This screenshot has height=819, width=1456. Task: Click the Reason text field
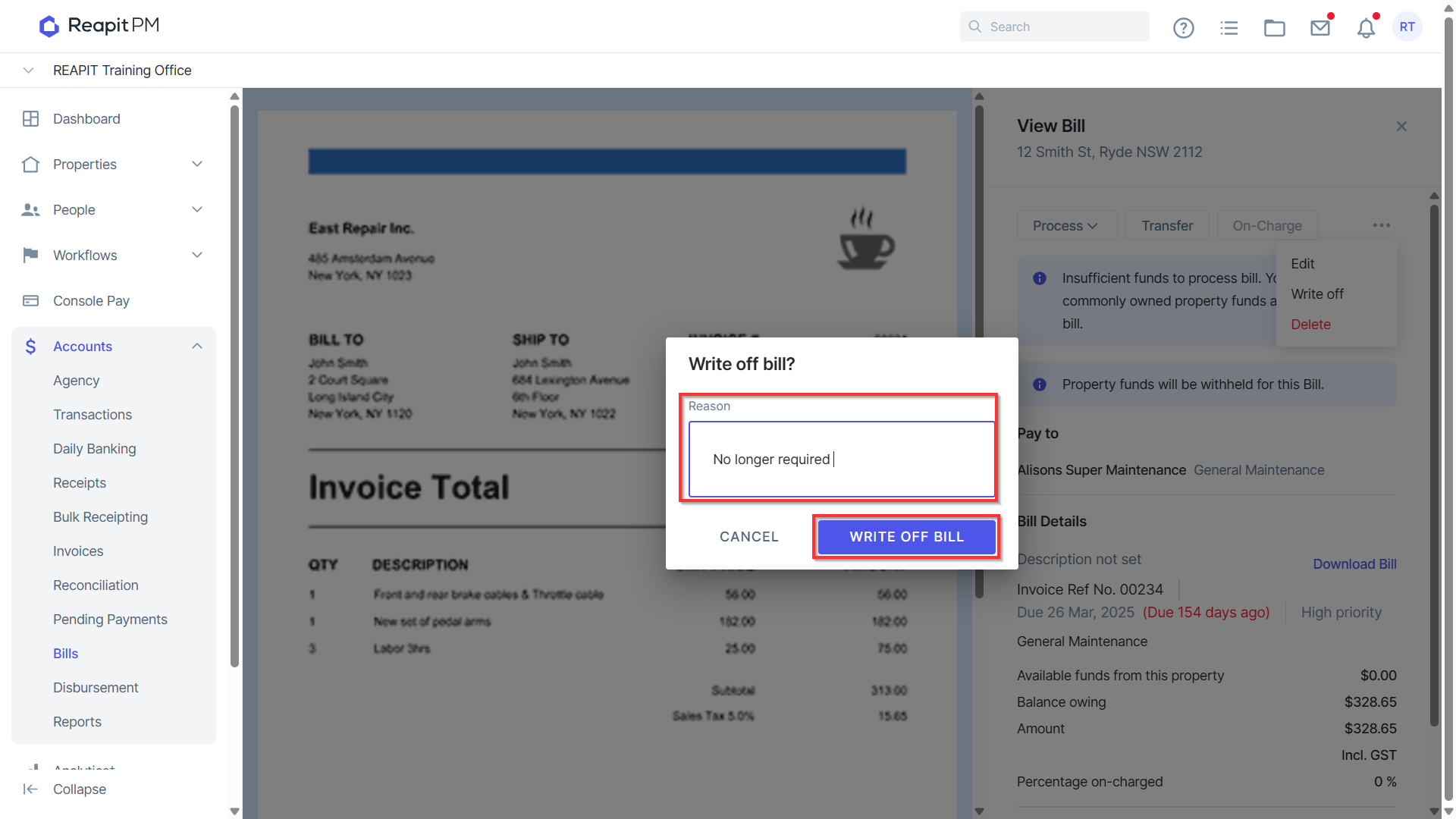tap(841, 460)
